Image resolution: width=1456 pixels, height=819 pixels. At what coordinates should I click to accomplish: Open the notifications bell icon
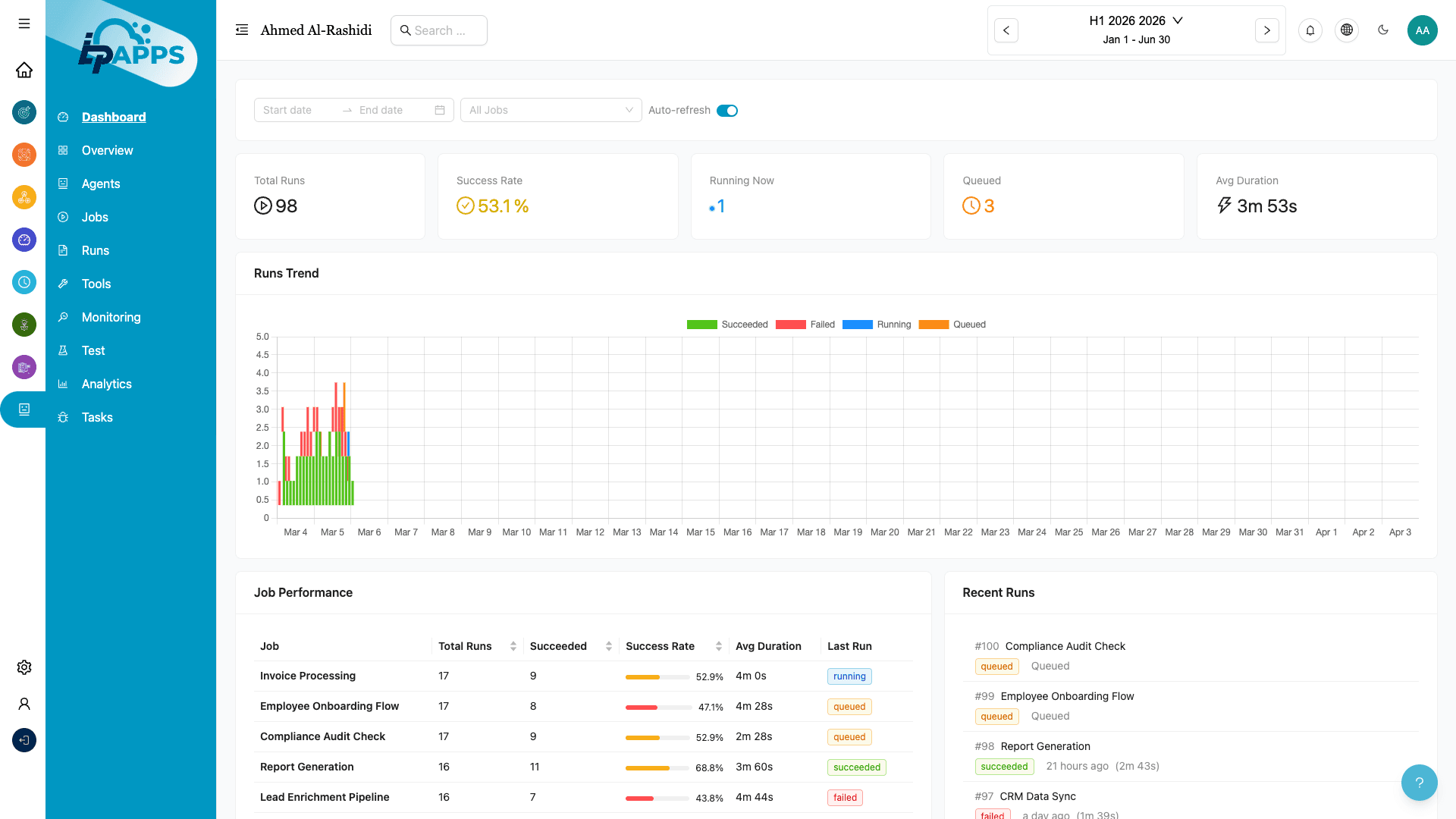click(x=1310, y=30)
